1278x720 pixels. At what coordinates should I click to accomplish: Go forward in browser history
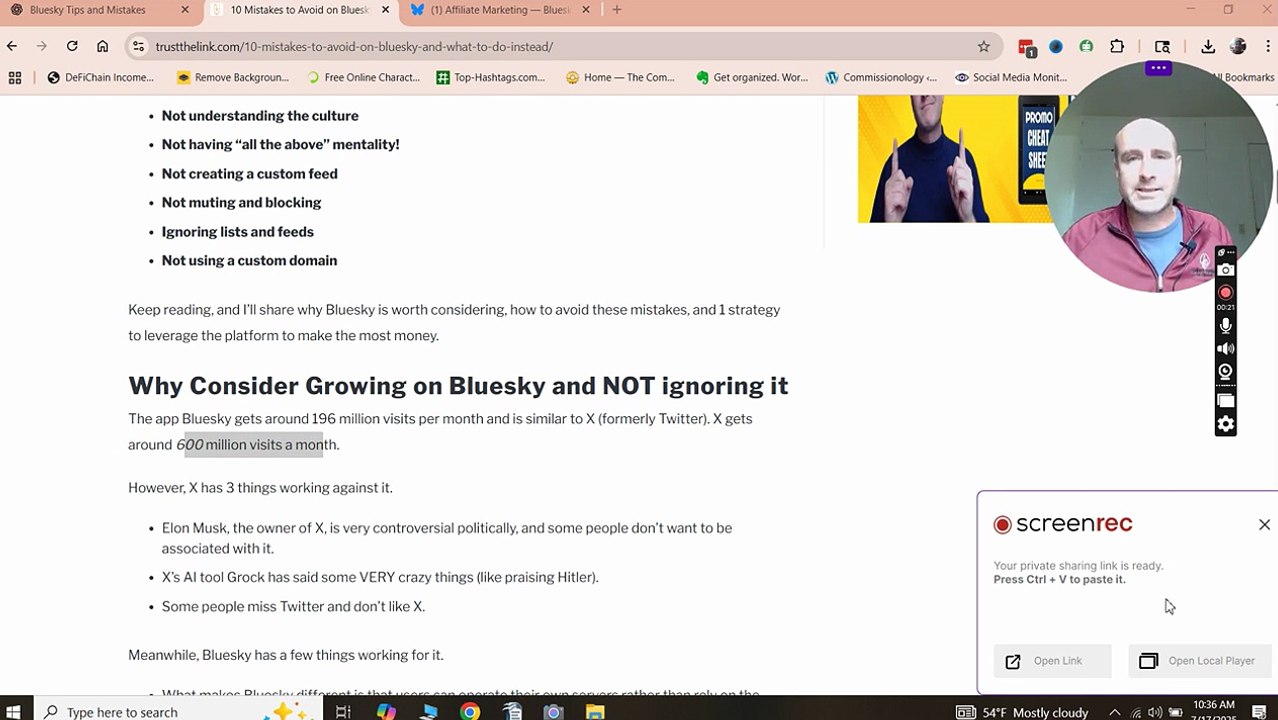click(x=42, y=46)
